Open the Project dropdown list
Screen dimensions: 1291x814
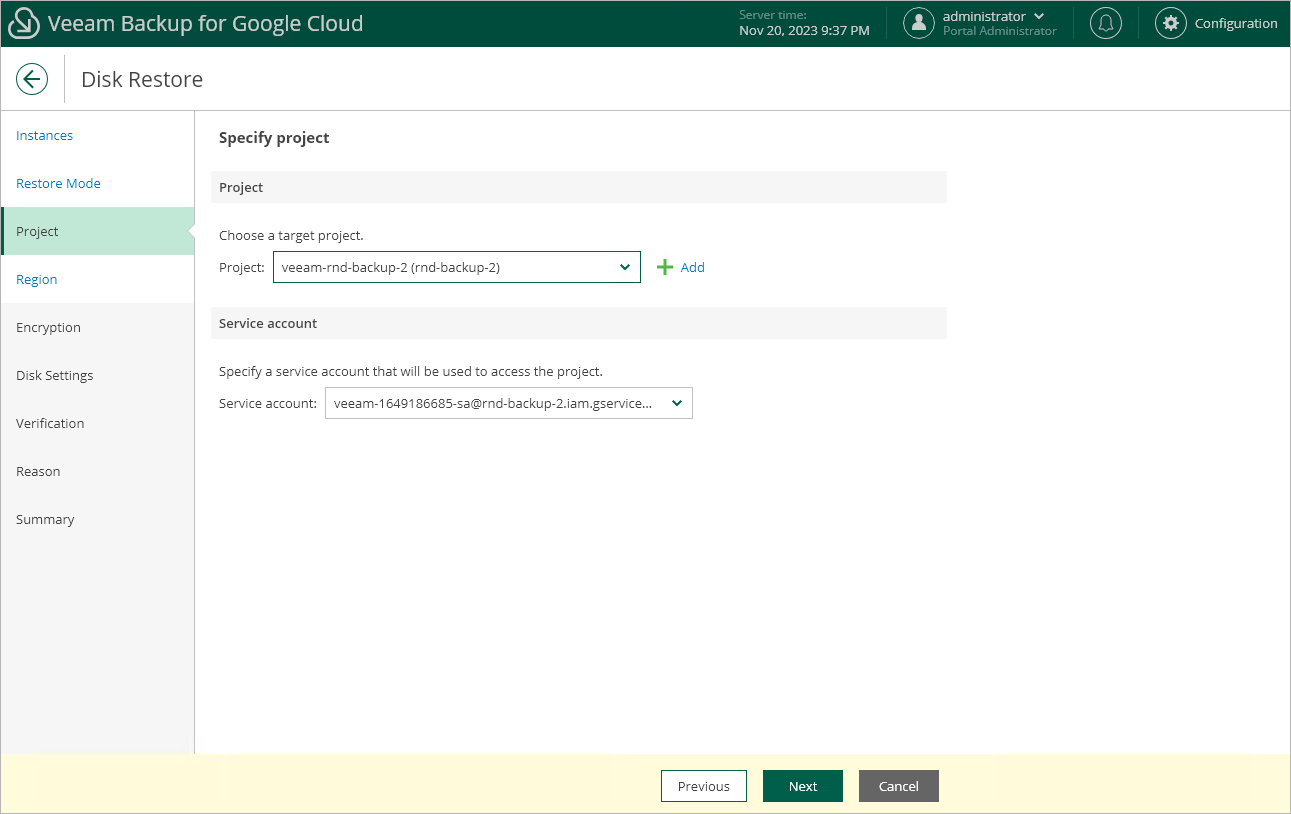(457, 267)
